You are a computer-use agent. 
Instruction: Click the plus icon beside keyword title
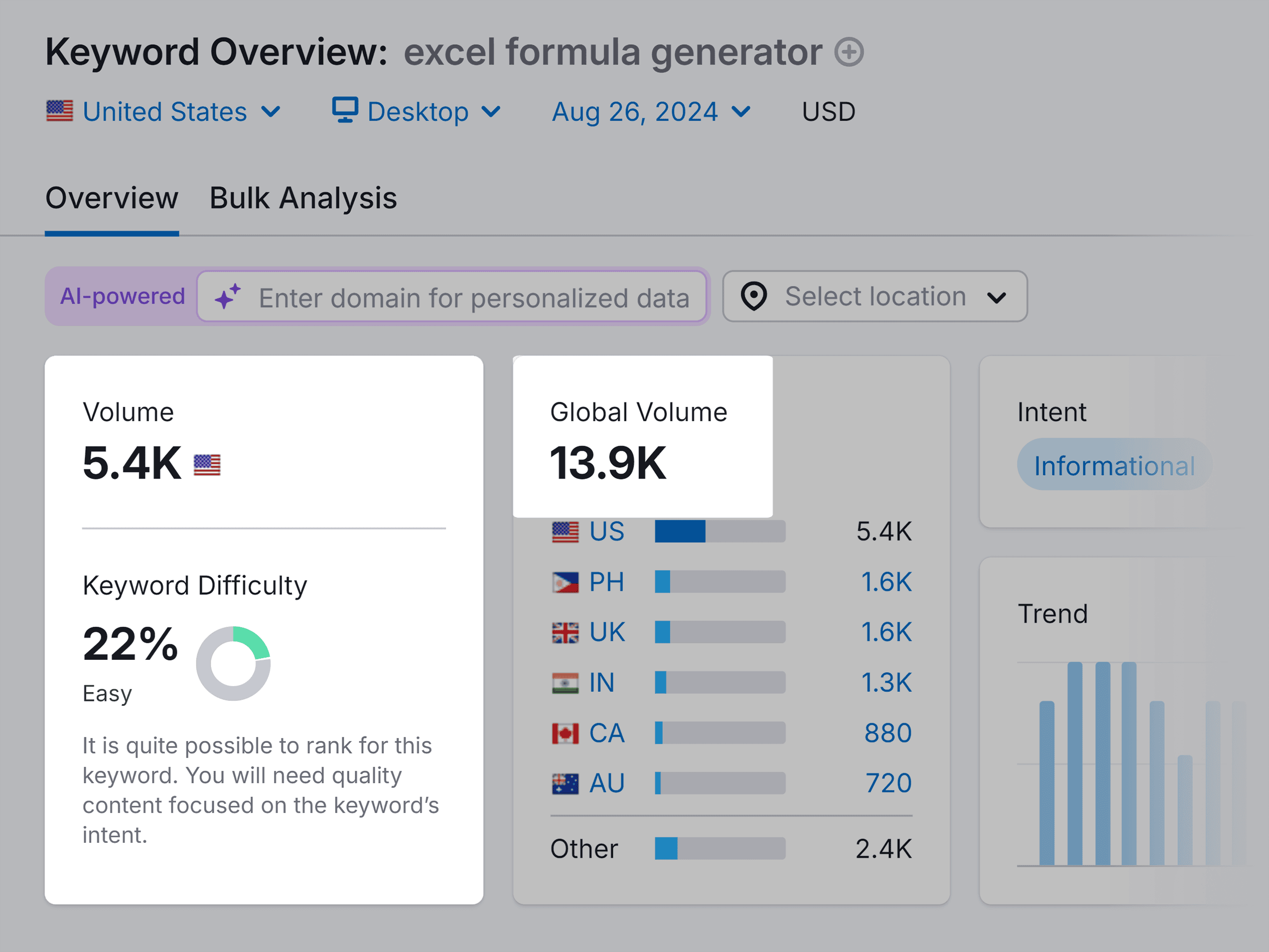point(849,52)
